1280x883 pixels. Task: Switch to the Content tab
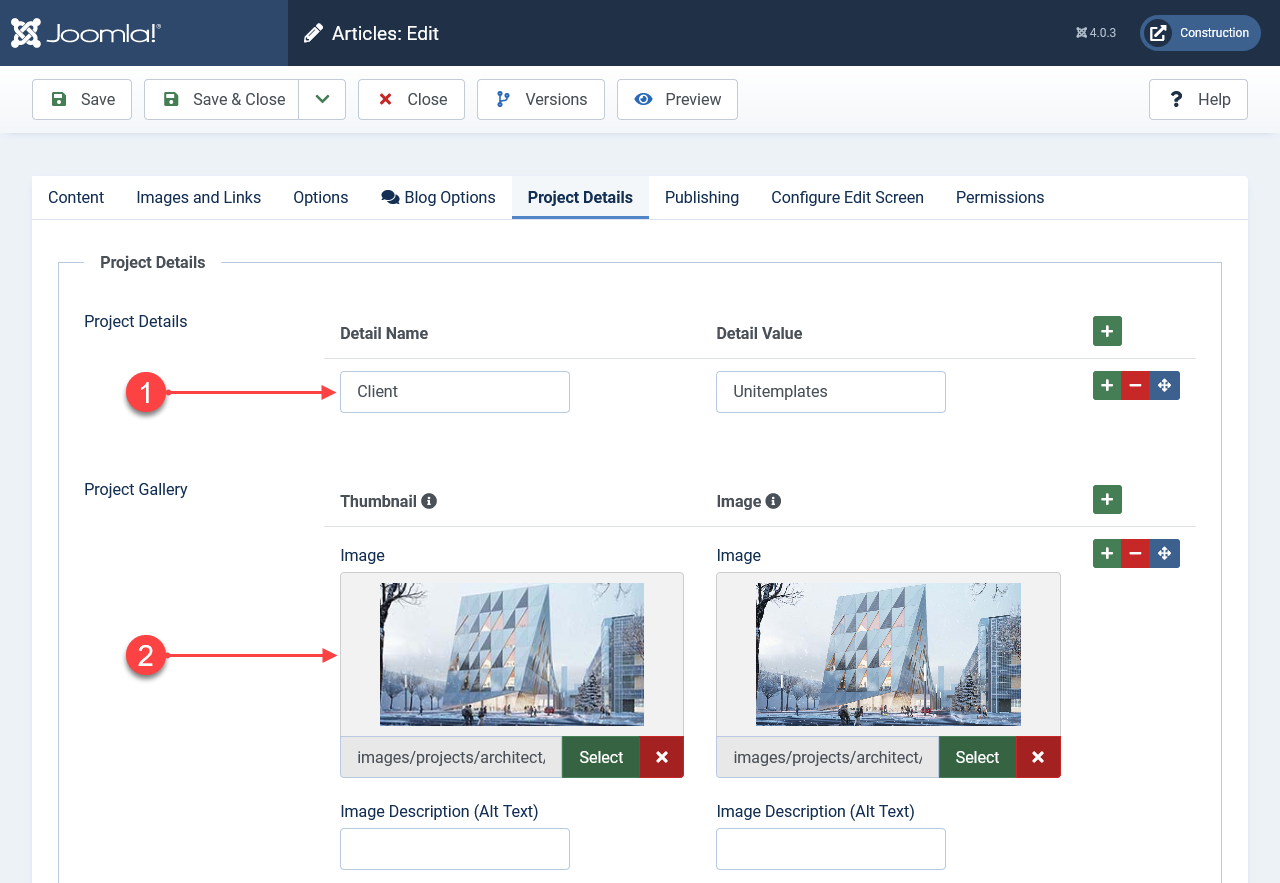pyautogui.click(x=76, y=197)
